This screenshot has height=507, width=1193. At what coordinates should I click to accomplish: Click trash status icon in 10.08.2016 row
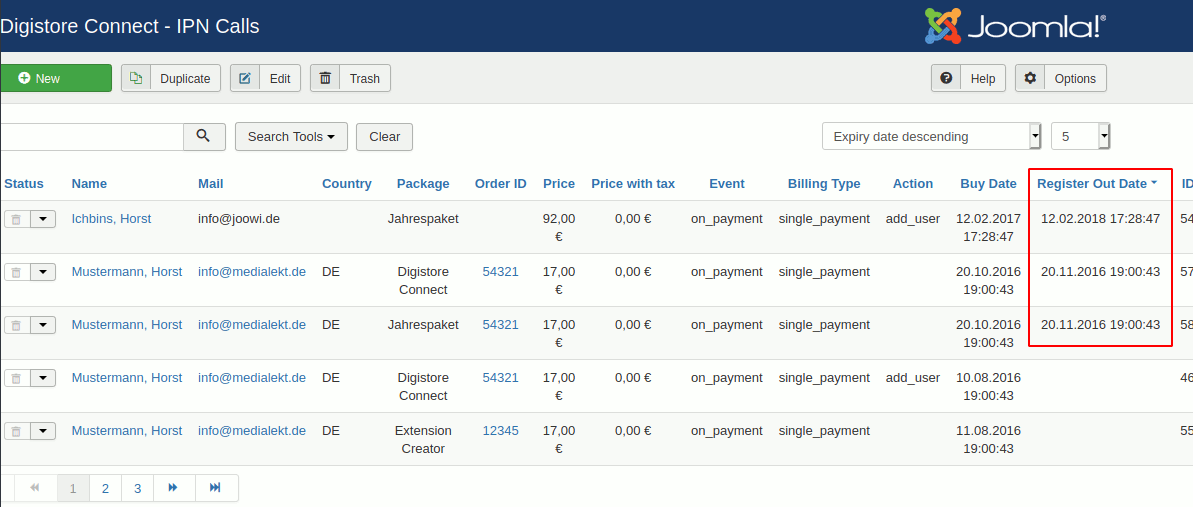pos(17,378)
